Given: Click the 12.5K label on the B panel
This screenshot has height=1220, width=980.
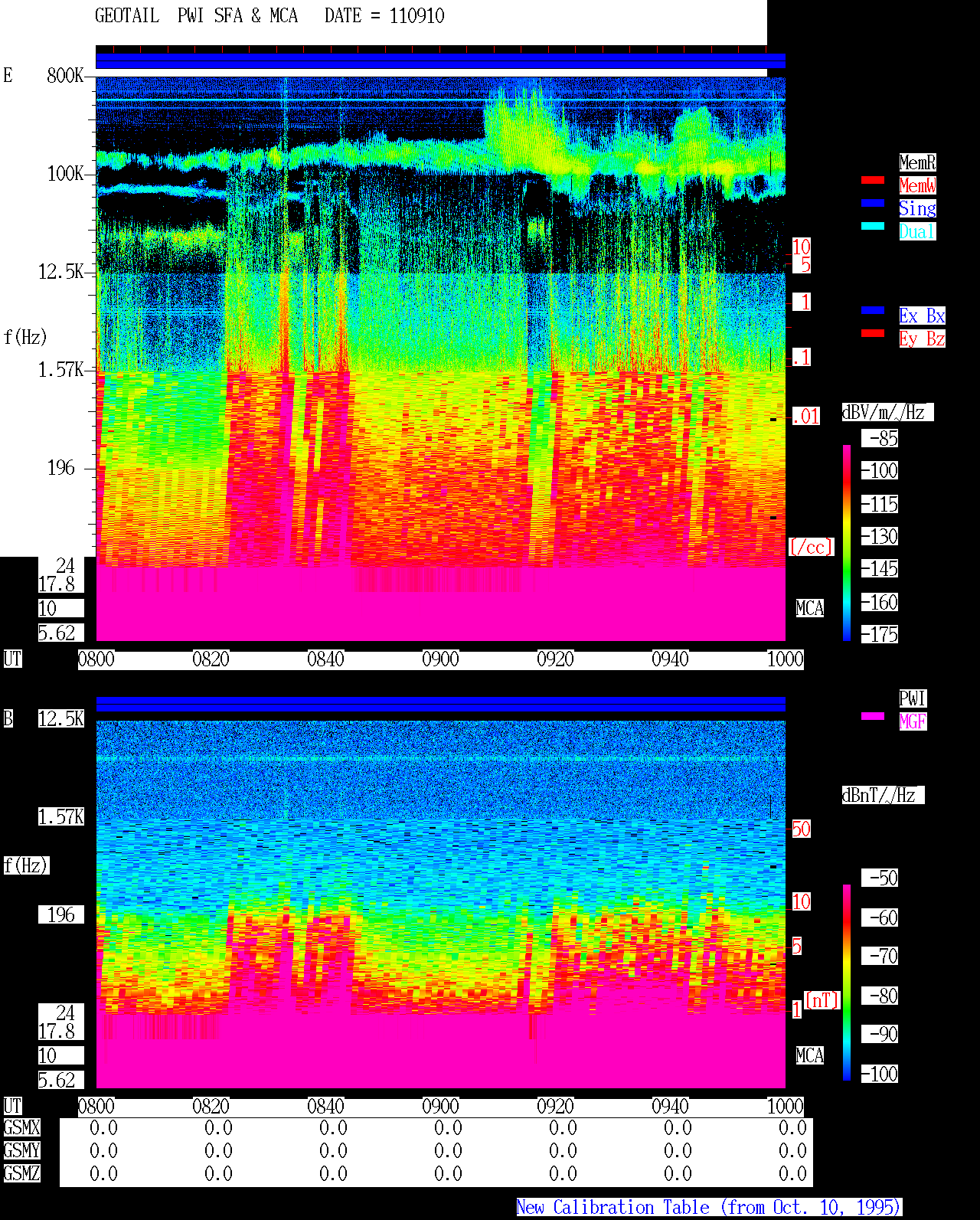Looking at the screenshot, I should 61,719.
